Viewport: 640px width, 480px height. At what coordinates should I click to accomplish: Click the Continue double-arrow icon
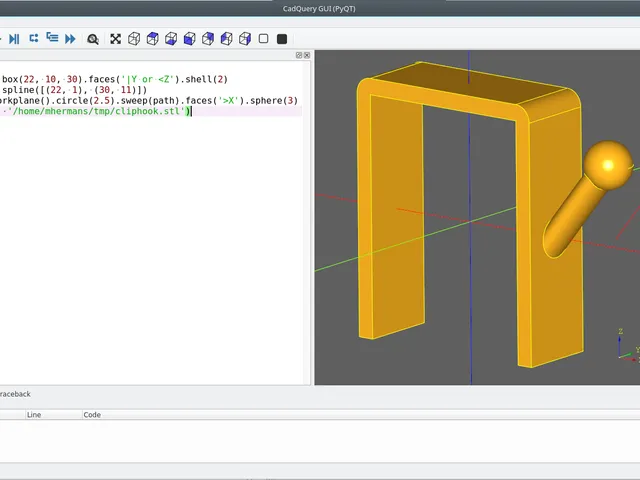coord(70,39)
